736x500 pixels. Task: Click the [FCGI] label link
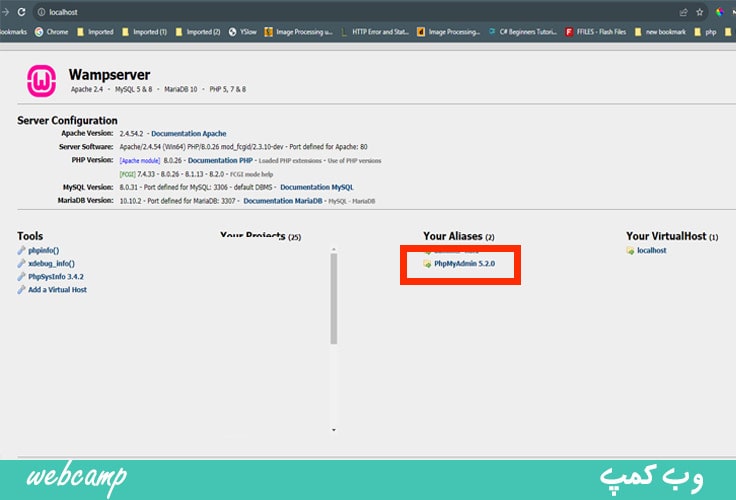point(127,174)
